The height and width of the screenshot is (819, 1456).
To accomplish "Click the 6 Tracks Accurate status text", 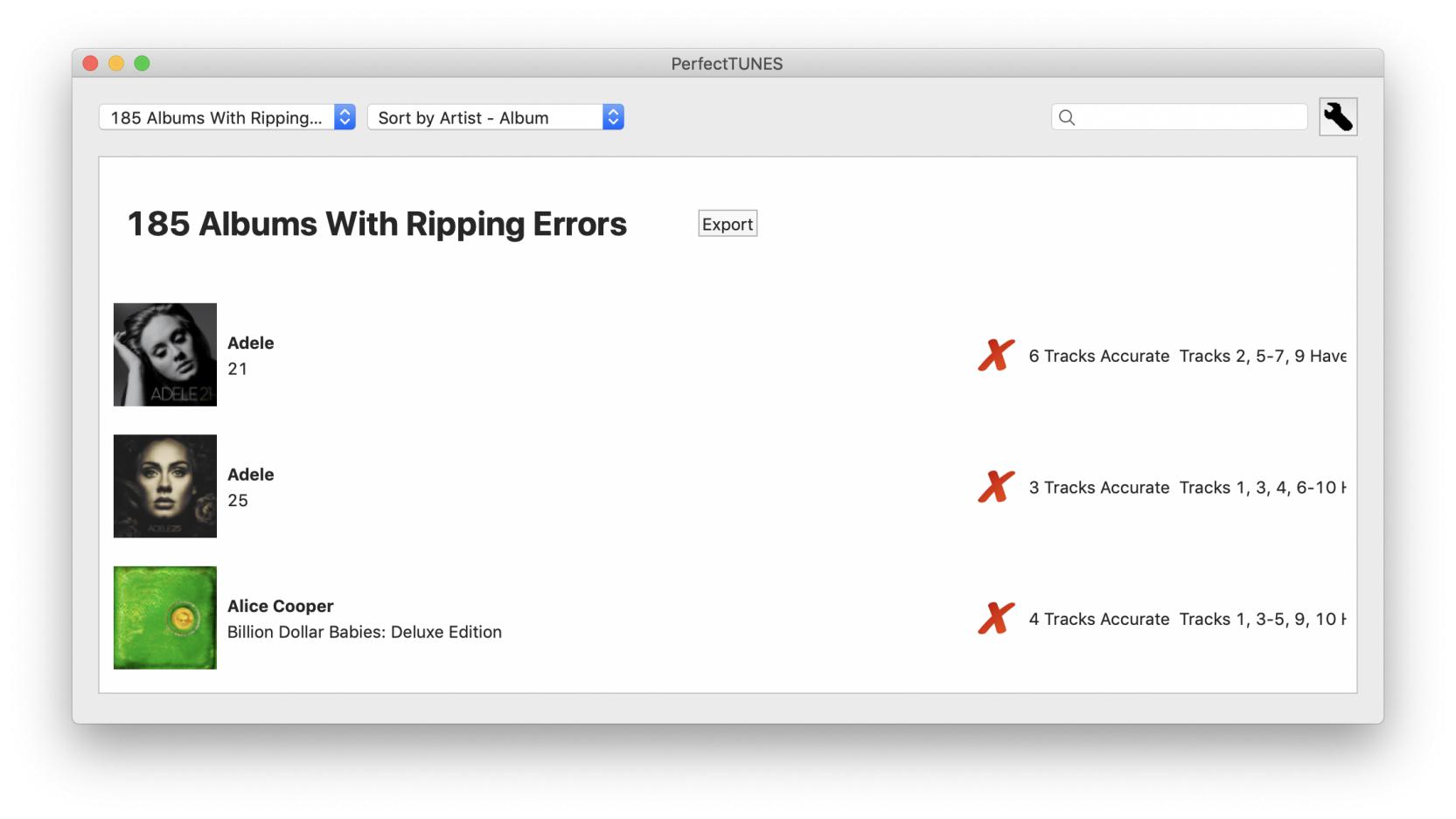I will (x=1098, y=356).
